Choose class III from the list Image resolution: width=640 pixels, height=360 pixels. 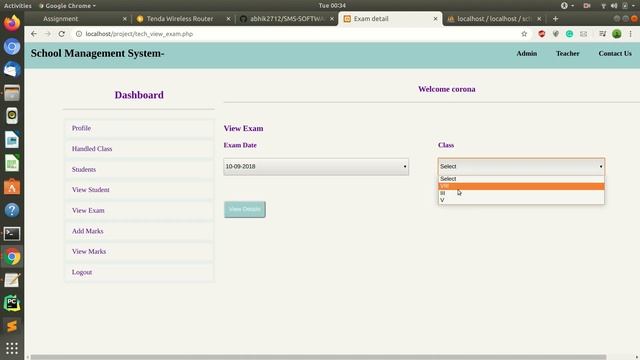point(521,193)
